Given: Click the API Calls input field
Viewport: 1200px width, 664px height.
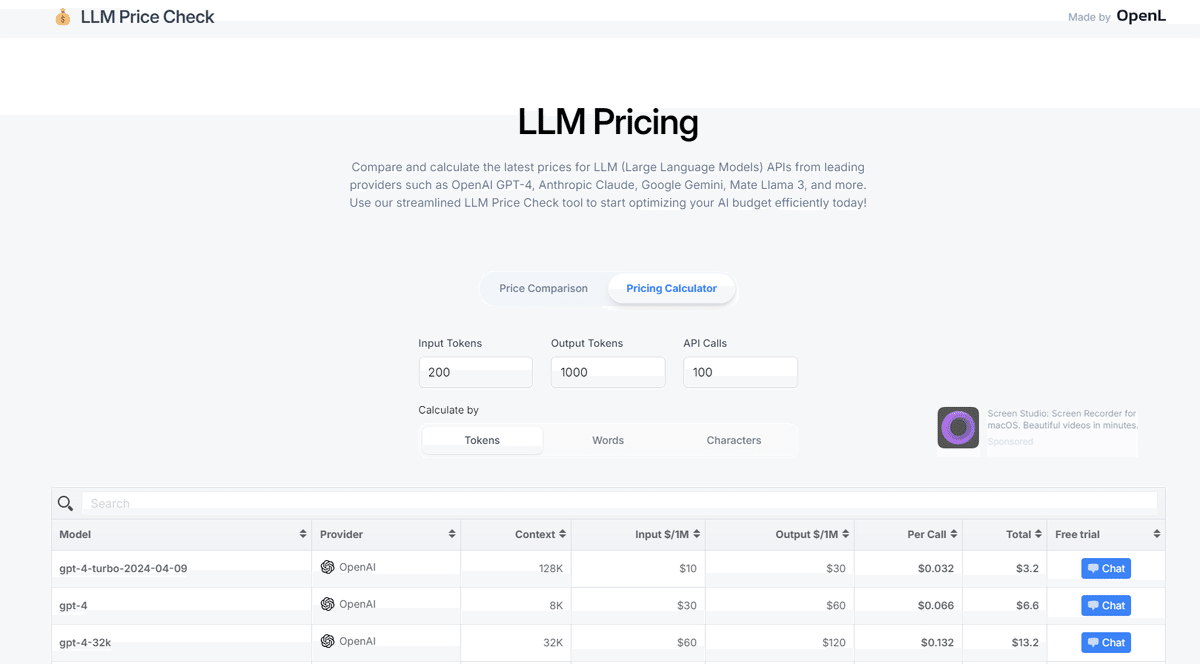Looking at the screenshot, I should point(740,371).
